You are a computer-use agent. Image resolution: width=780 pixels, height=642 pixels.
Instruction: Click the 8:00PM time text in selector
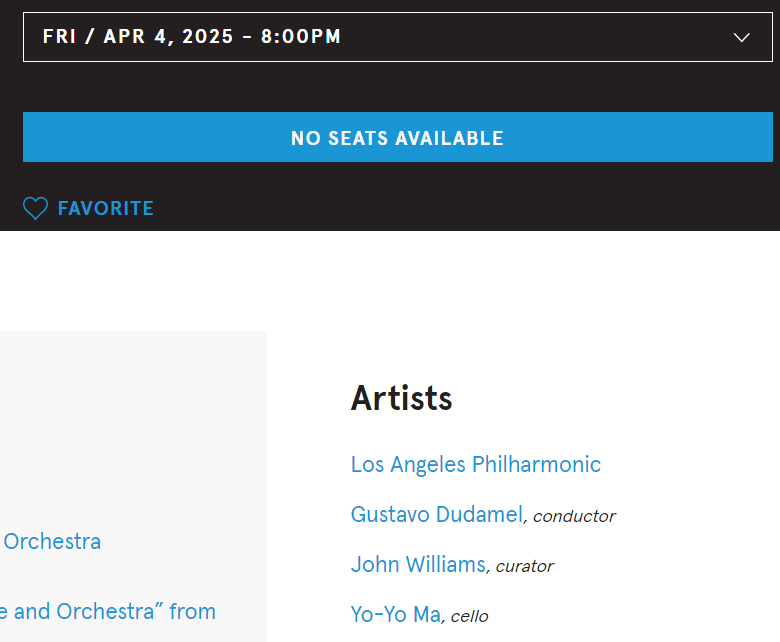pyautogui.click(x=301, y=36)
